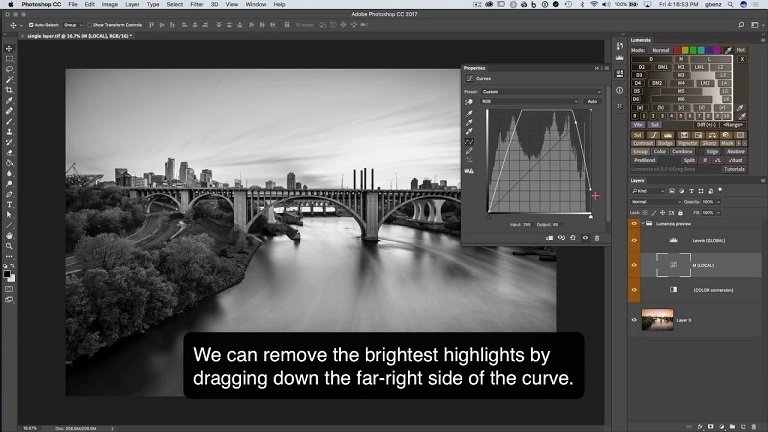The height and width of the screenshot is (432, 768).
Task: Hide the Layer 0 background layer
Action: pos(634,320)
